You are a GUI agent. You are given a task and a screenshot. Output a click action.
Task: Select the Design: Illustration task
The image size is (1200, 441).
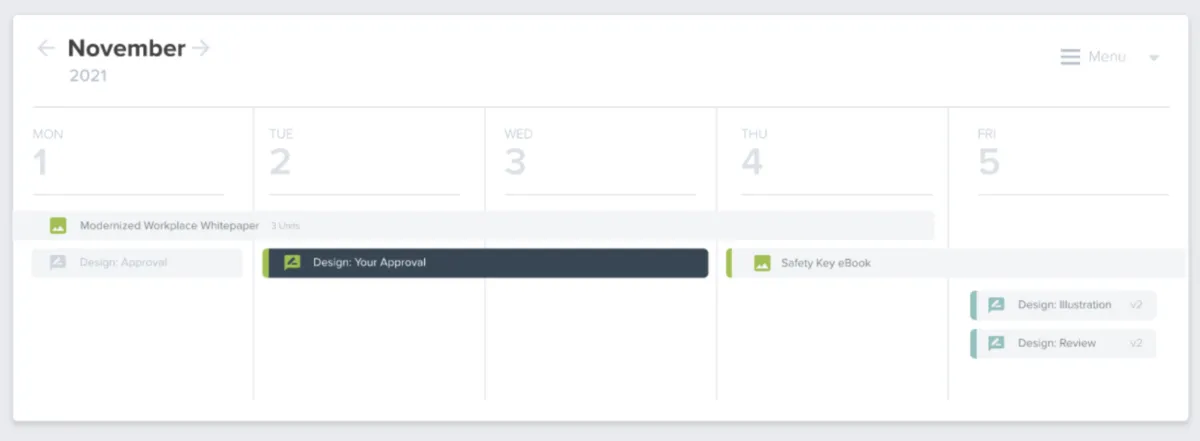coord(1064,305)
